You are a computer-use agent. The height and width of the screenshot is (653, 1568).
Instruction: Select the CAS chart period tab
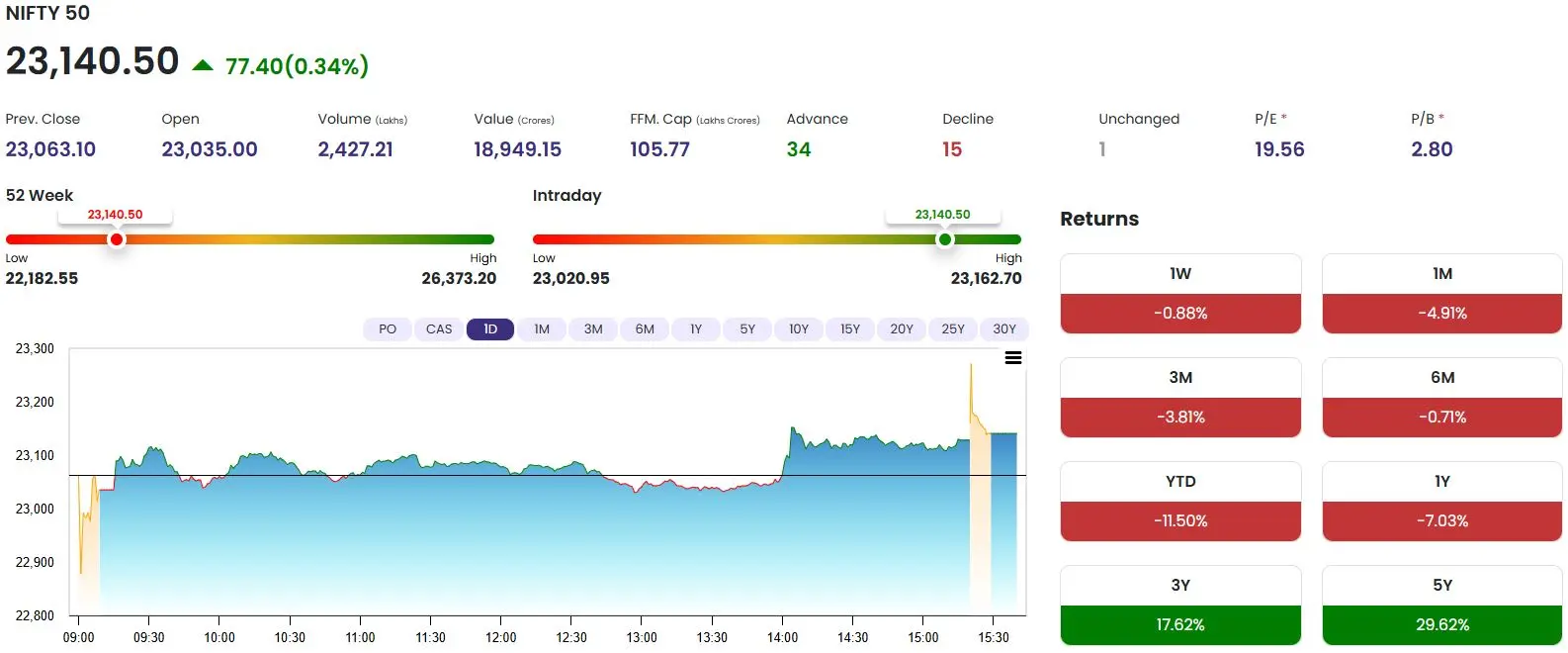point(439,329)
